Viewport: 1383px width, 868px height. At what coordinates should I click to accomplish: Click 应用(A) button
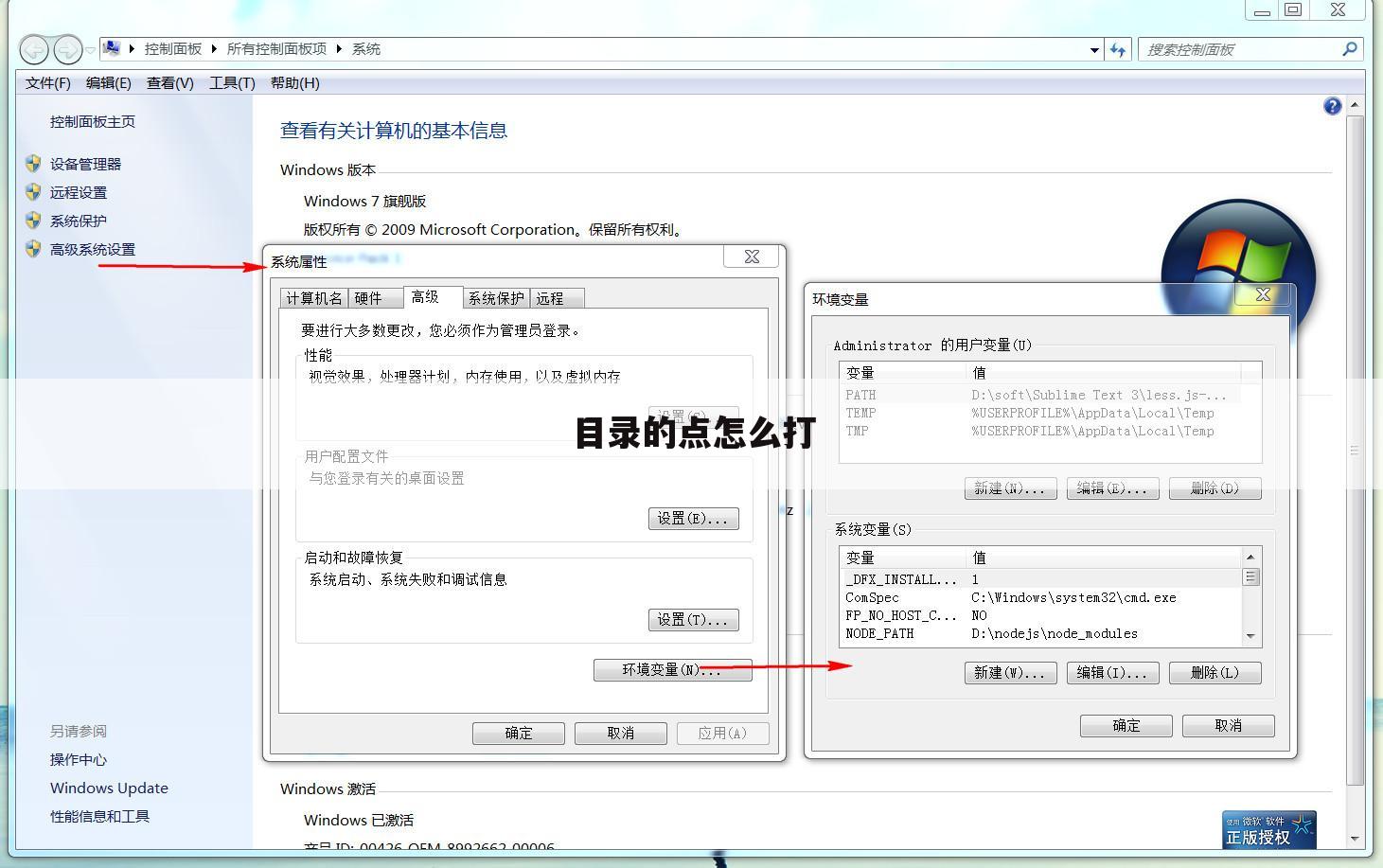click(x=723, y=734)
